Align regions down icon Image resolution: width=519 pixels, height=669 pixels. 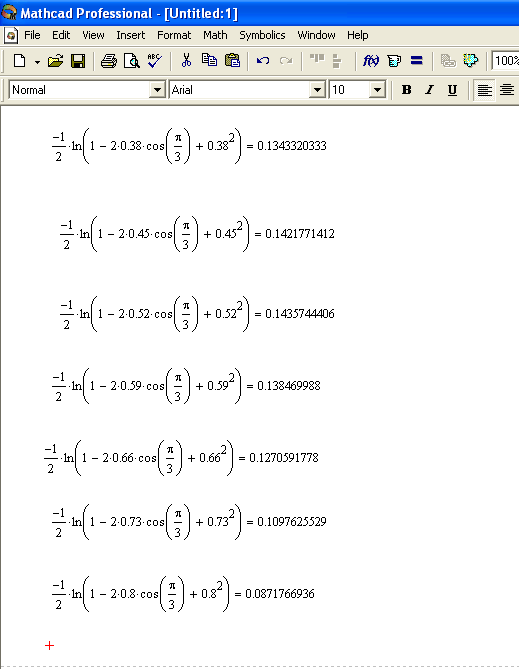pyautogui.click(x=336, y=61)
